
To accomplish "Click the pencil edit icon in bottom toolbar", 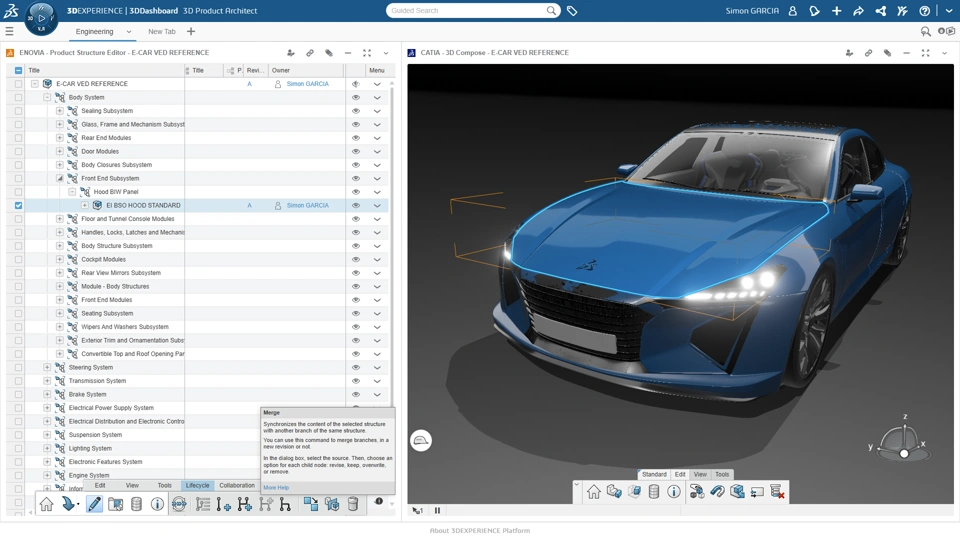I will pos(94,504).
